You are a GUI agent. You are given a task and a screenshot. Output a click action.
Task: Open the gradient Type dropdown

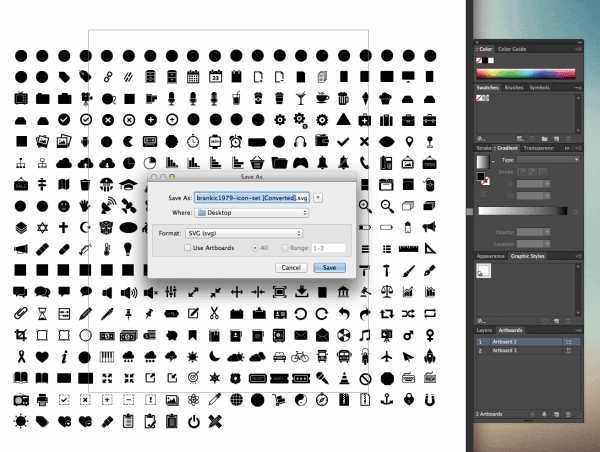[540, 159]
